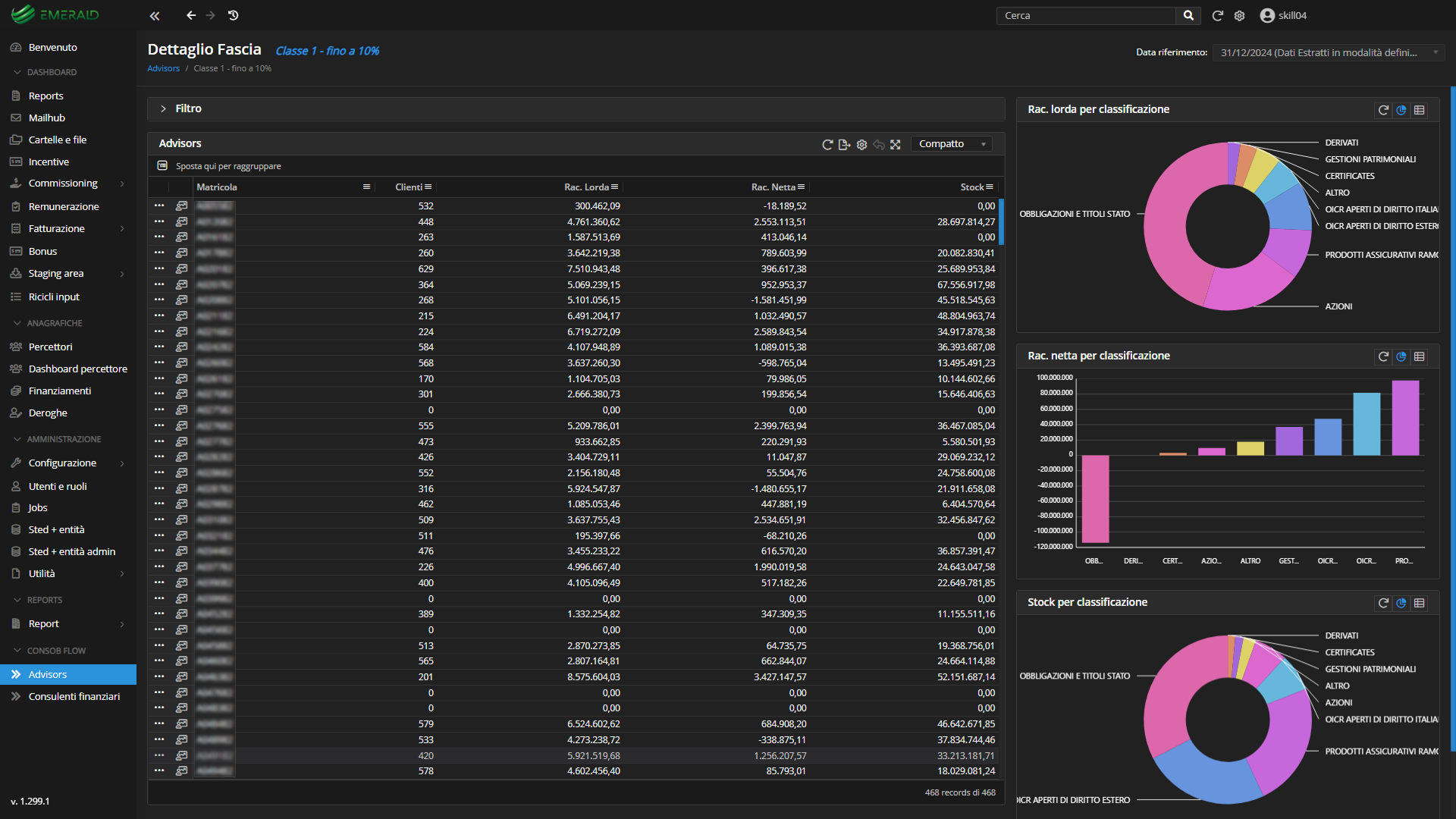Open Clienti column menu

428,187
